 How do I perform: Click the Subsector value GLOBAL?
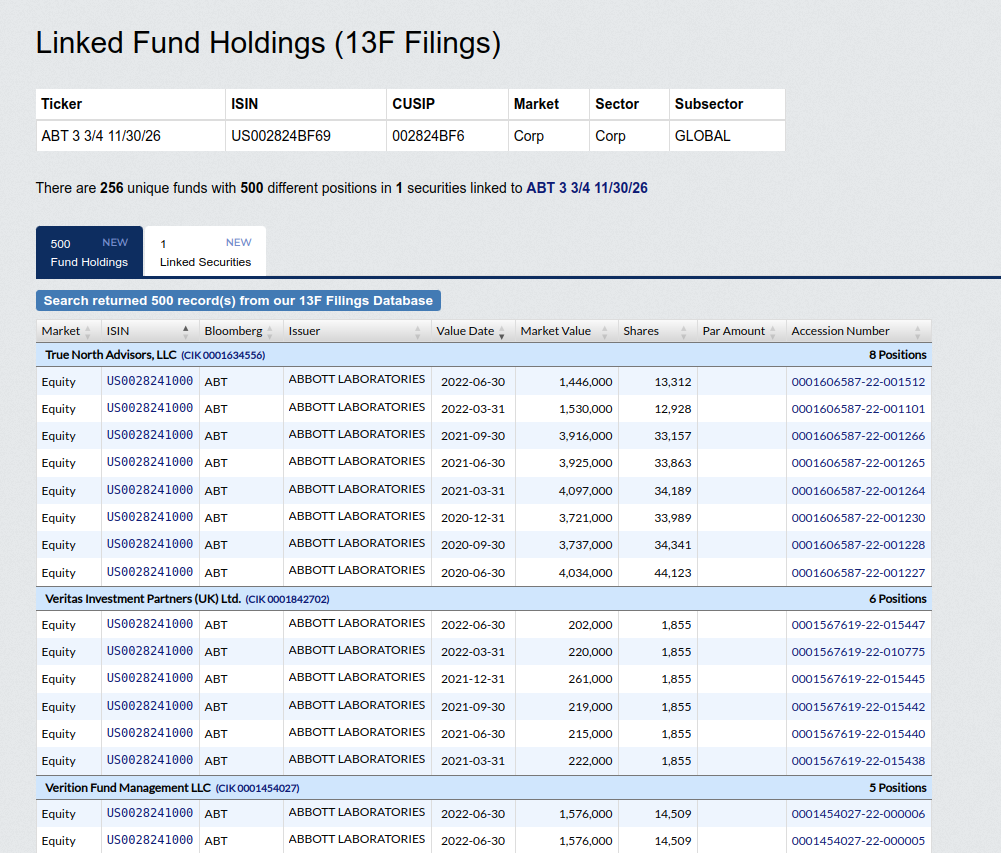[702, 136]
